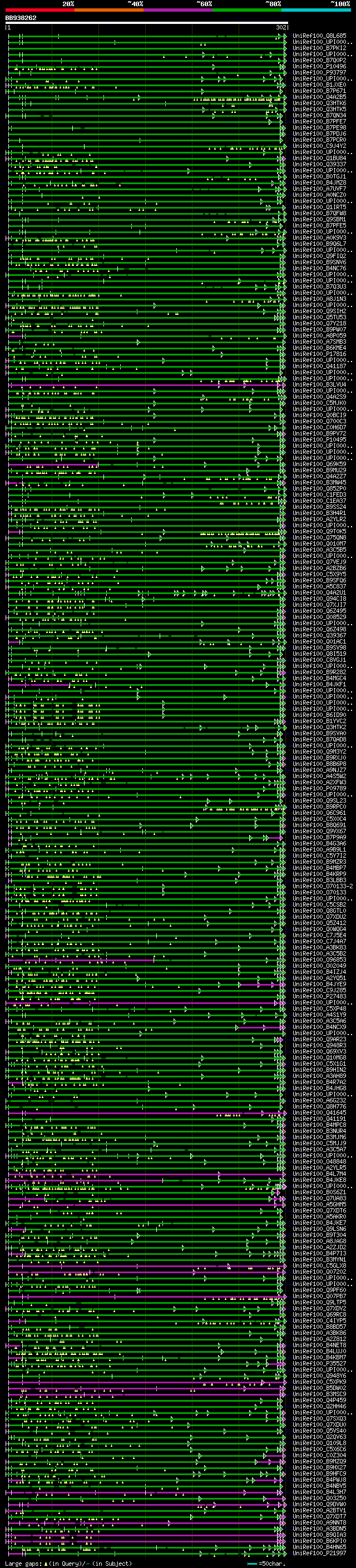Image resolution: width=356 pixels, height=1568 pixels.
Task: Open the UniRef100_A8J1N3 hit
Action: tap(319, 299)
